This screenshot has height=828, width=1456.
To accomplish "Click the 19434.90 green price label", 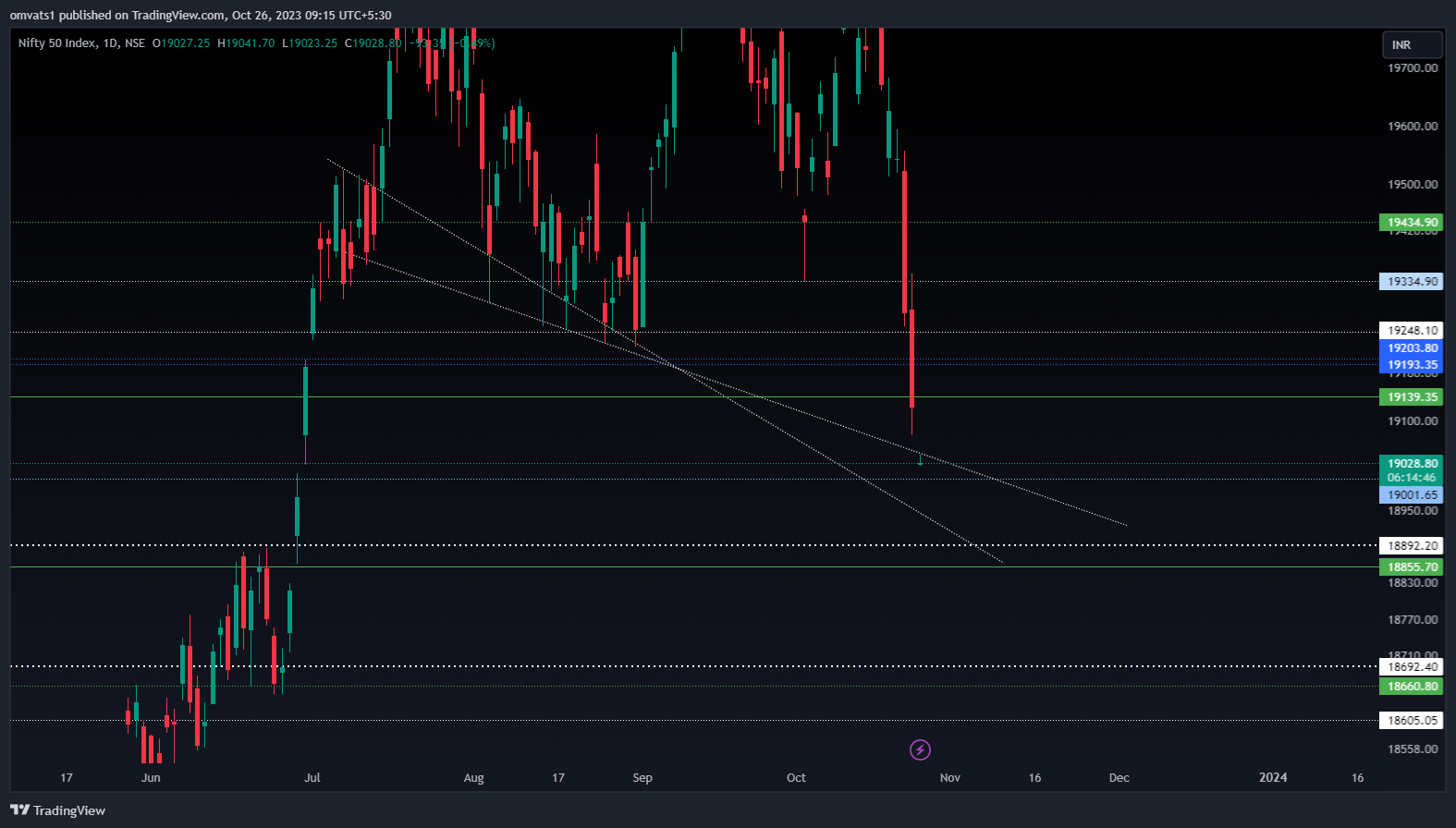I will tap(1412, 223).
